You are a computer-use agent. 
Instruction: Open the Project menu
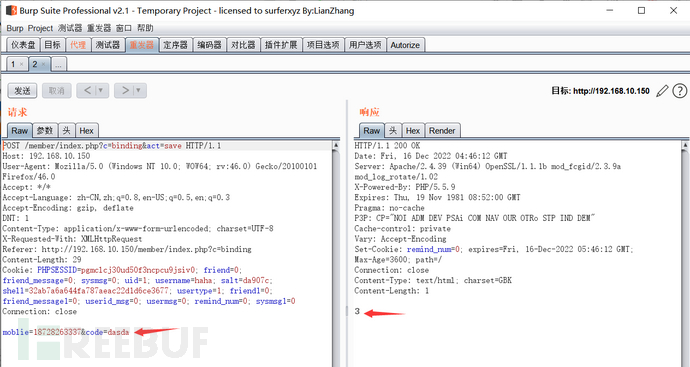tap(40, 28)
